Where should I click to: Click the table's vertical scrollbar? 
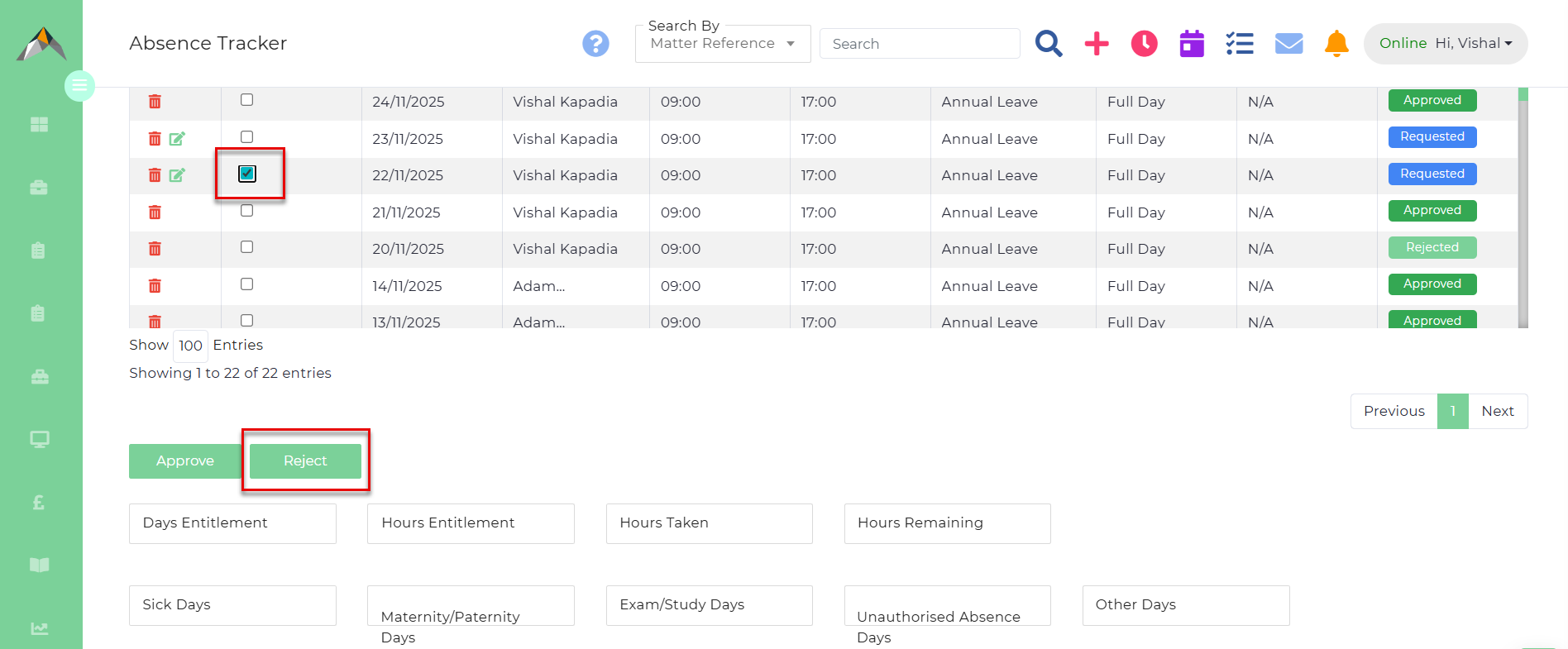(1523, 208)
